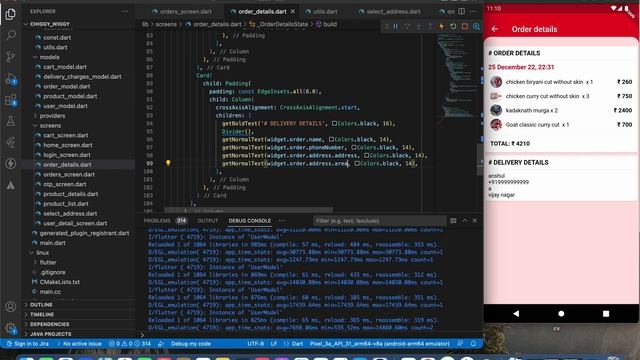The image size is (640, 360).
Task: Click Debug my code in status bar
Action: [x=191, y=344]
